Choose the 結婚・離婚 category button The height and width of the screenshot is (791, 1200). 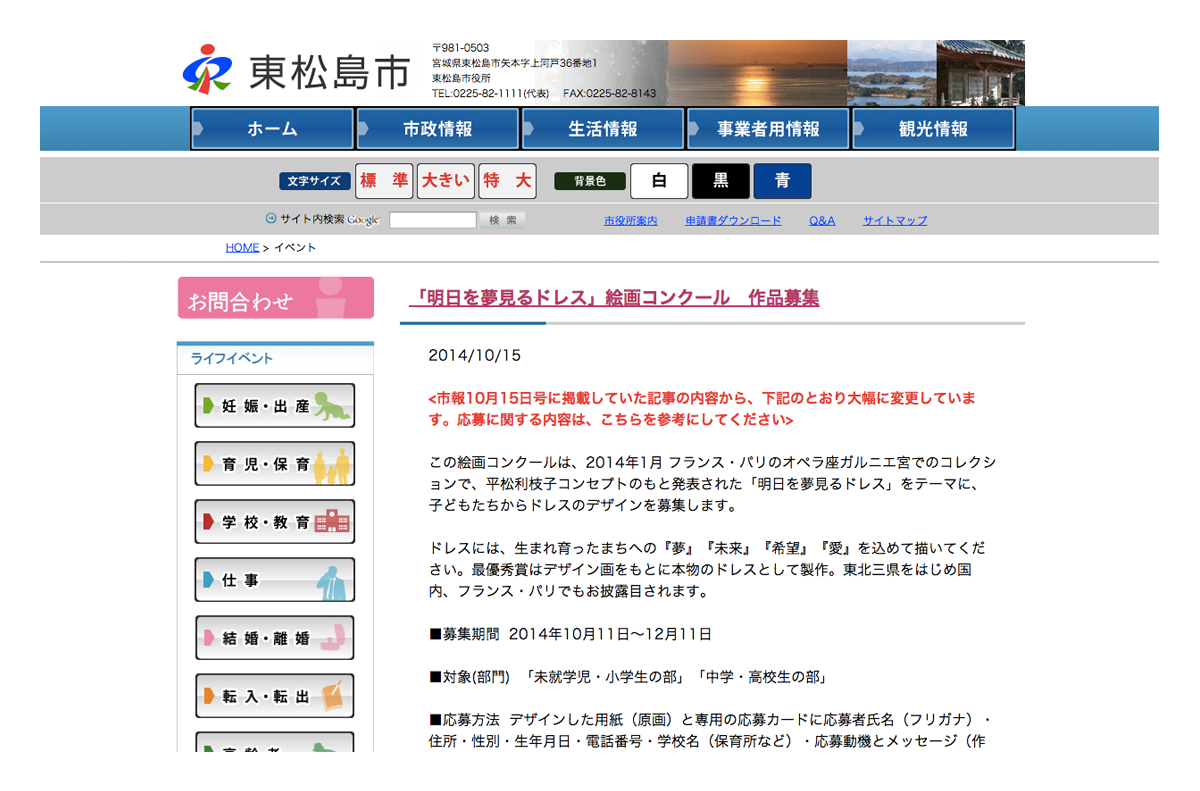pos(274,638)
